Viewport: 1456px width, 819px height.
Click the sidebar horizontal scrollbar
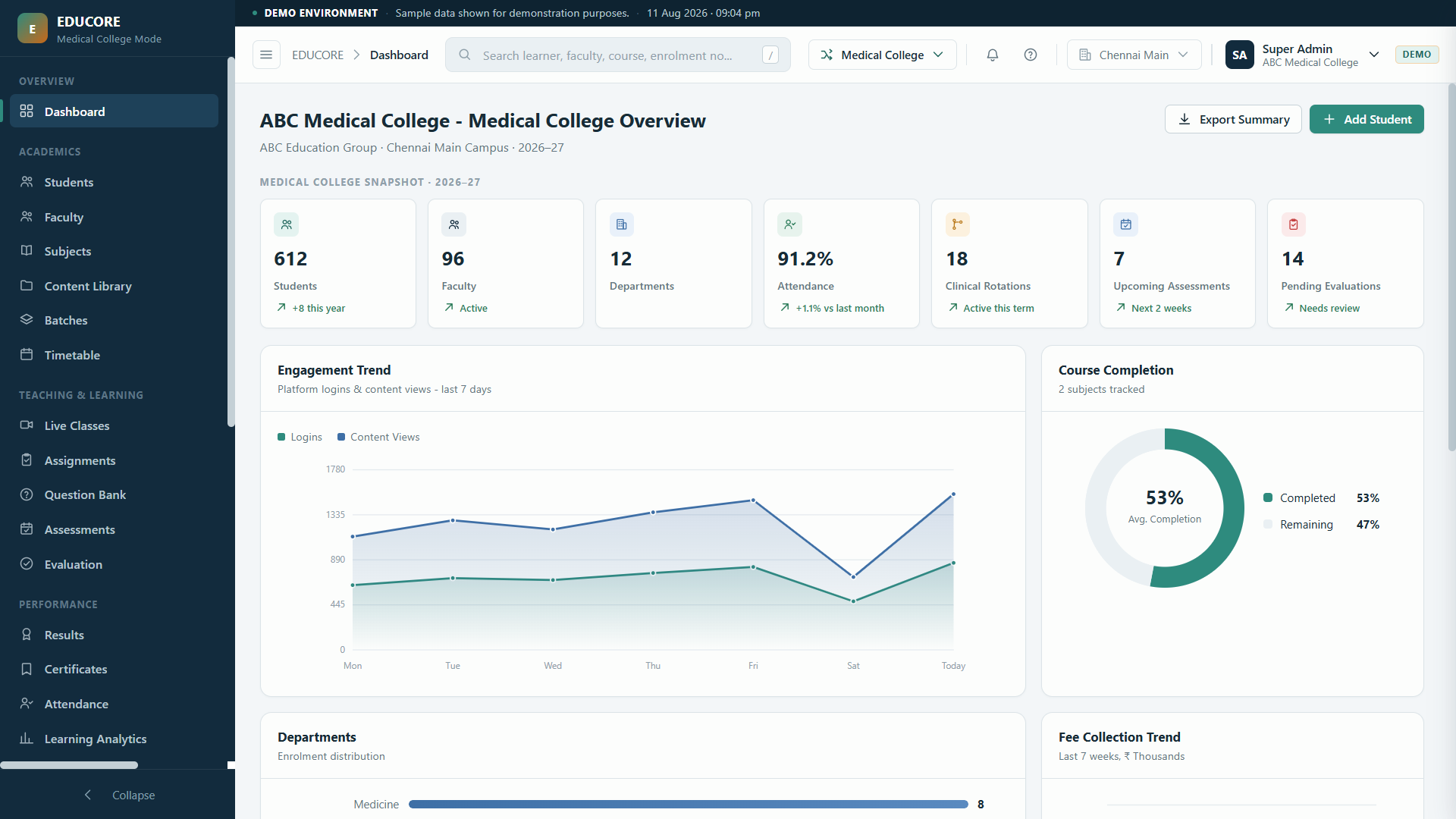tap(69, 765)
